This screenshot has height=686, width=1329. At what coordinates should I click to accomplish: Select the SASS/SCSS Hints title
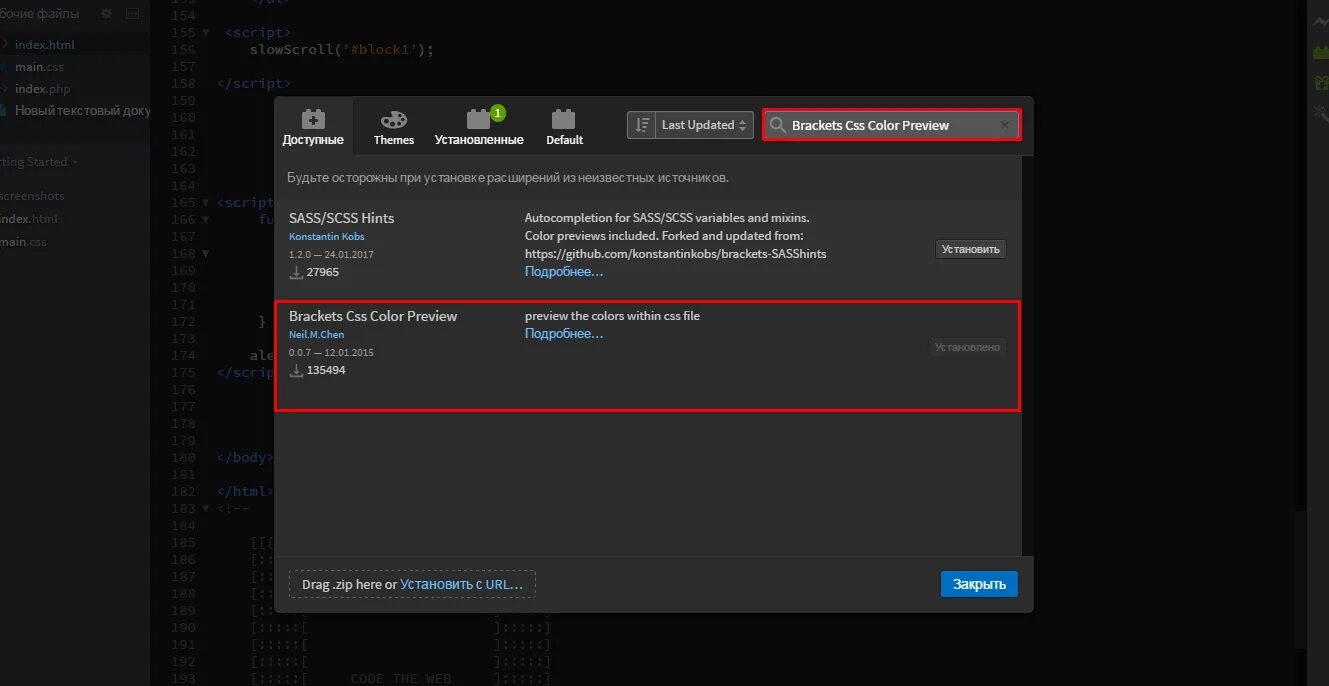[342, 218]
